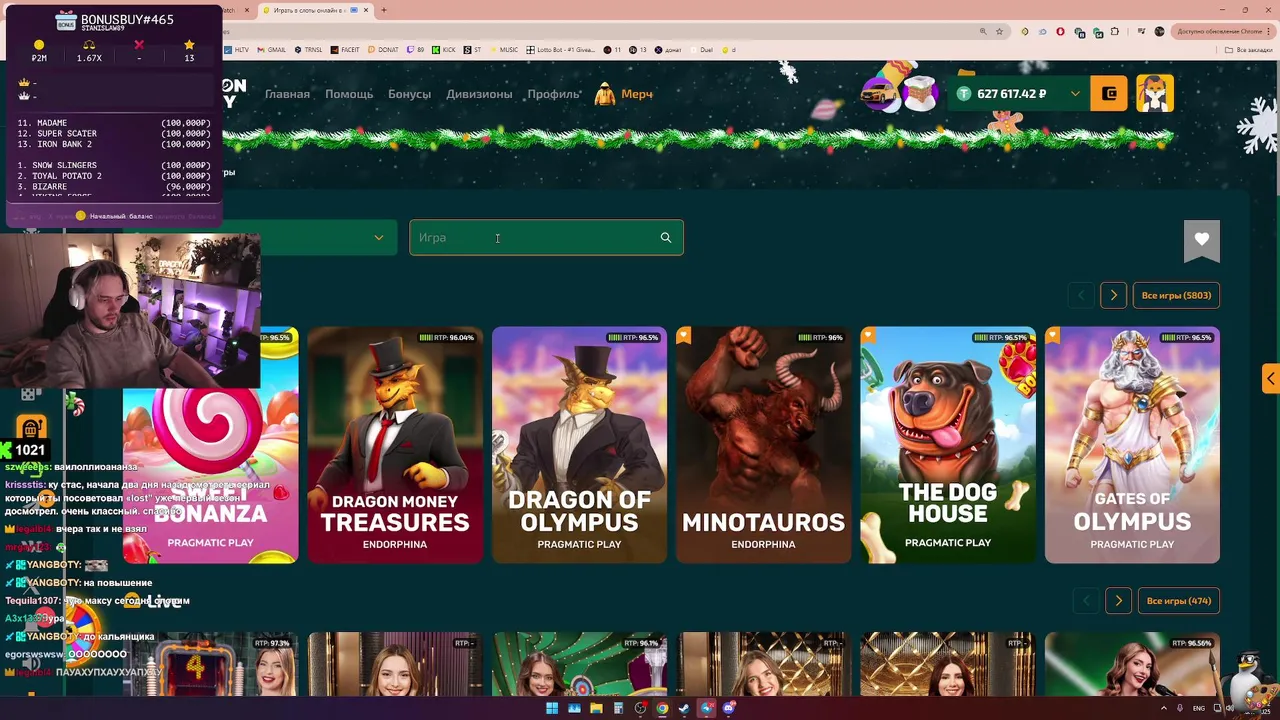Open Chrome extensions puzzle icon

1115,31
